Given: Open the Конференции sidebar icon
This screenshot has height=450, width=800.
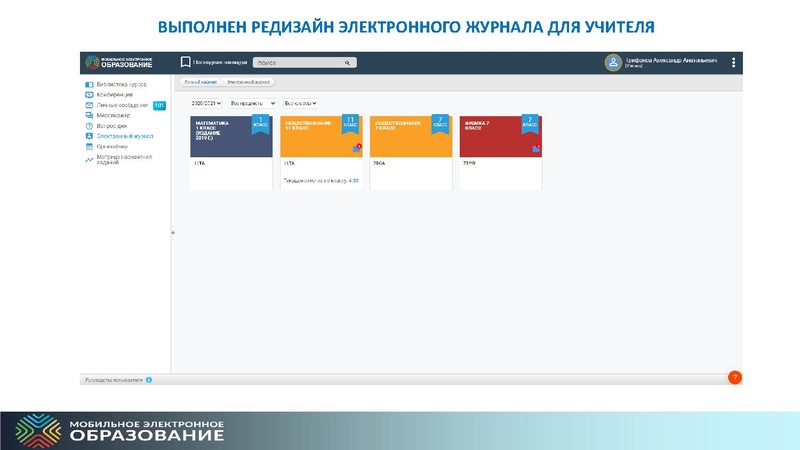Looking at the screenshot, I should tap(89, 95).
